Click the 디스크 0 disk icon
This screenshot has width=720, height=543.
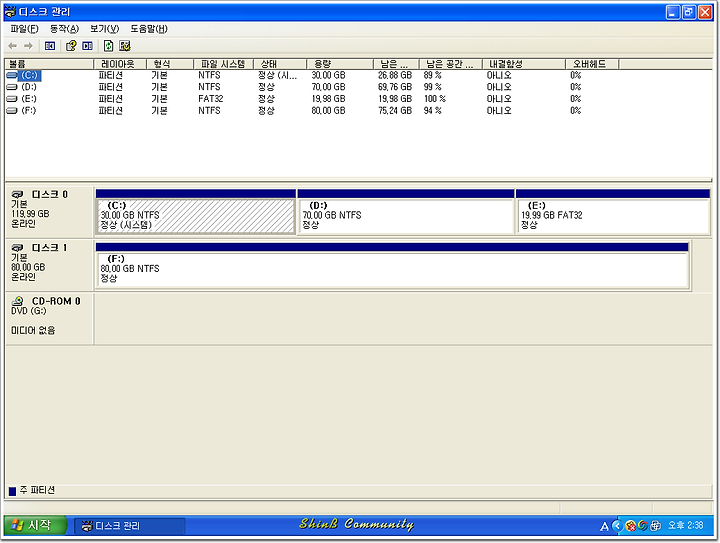pyautogui.click(x=17, y=195)
